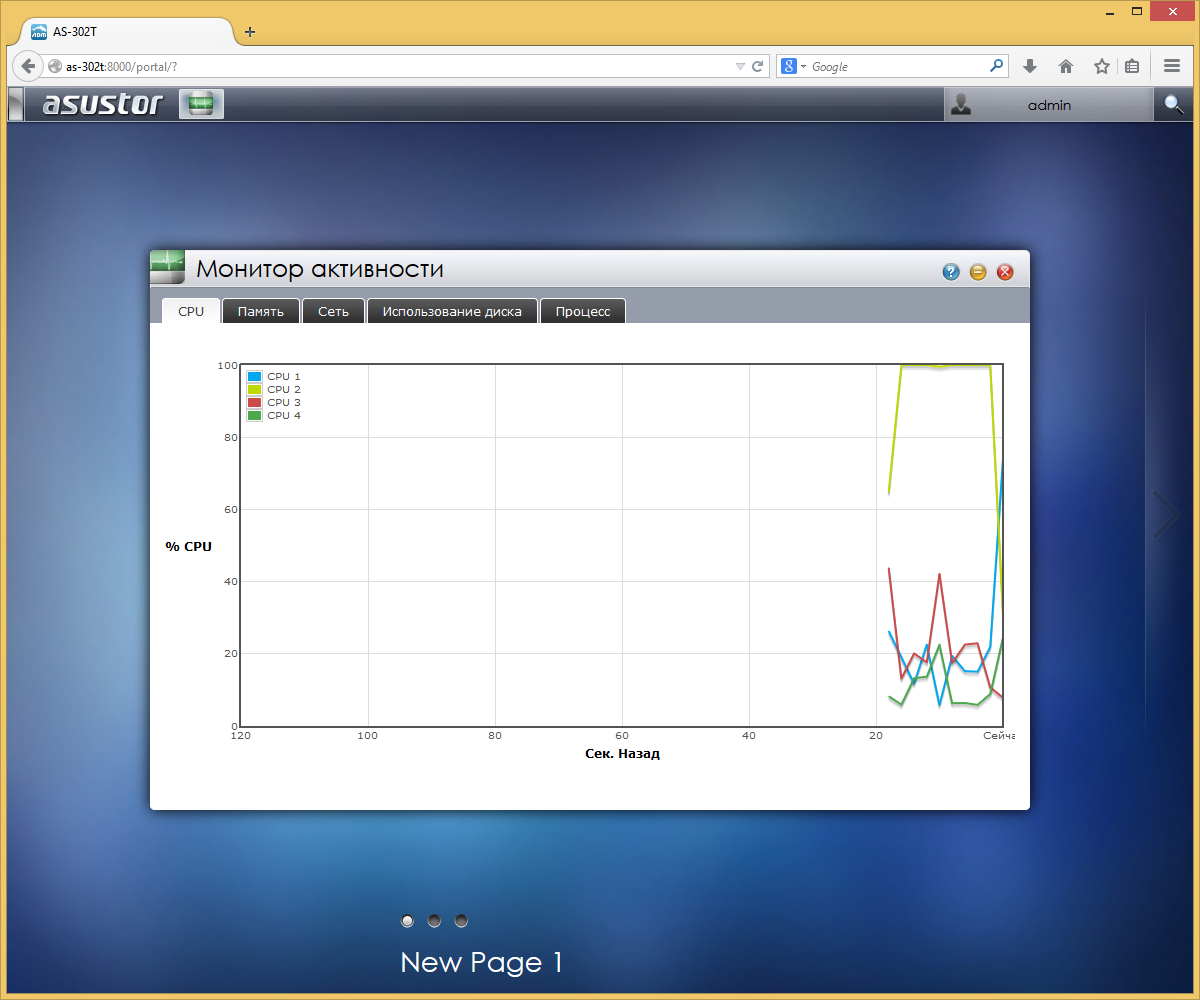Open the browser hamburger menu
1200x1000 pixels.
pos(1173,66)
